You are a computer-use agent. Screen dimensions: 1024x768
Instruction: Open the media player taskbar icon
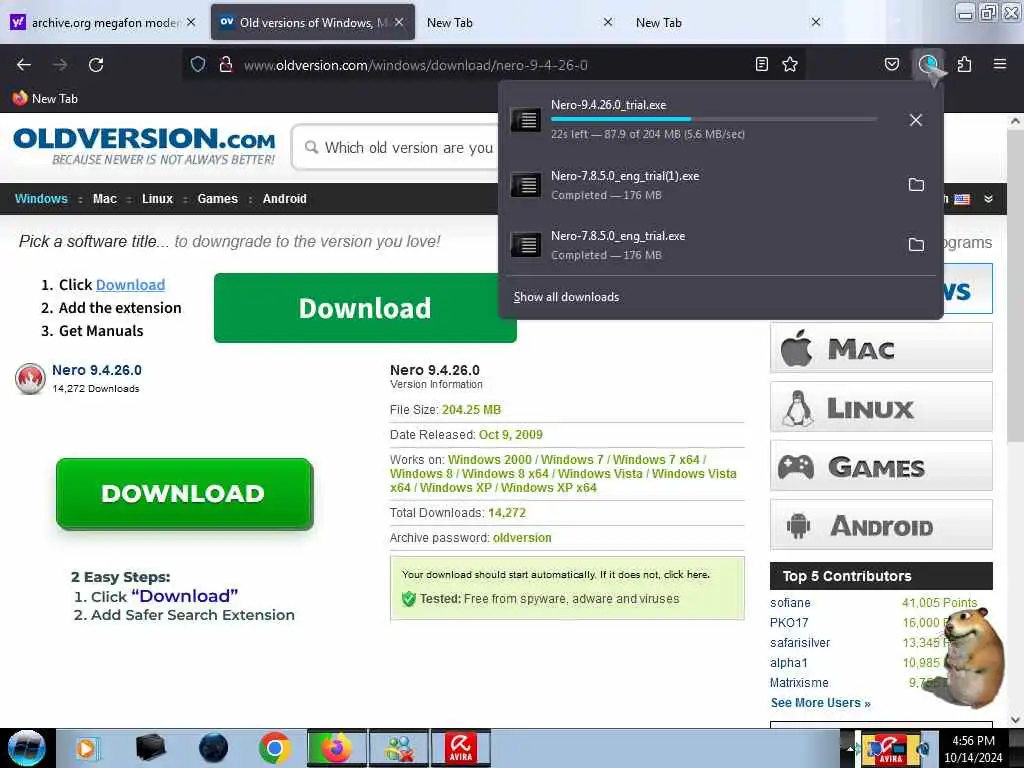[x=86, y=748]
